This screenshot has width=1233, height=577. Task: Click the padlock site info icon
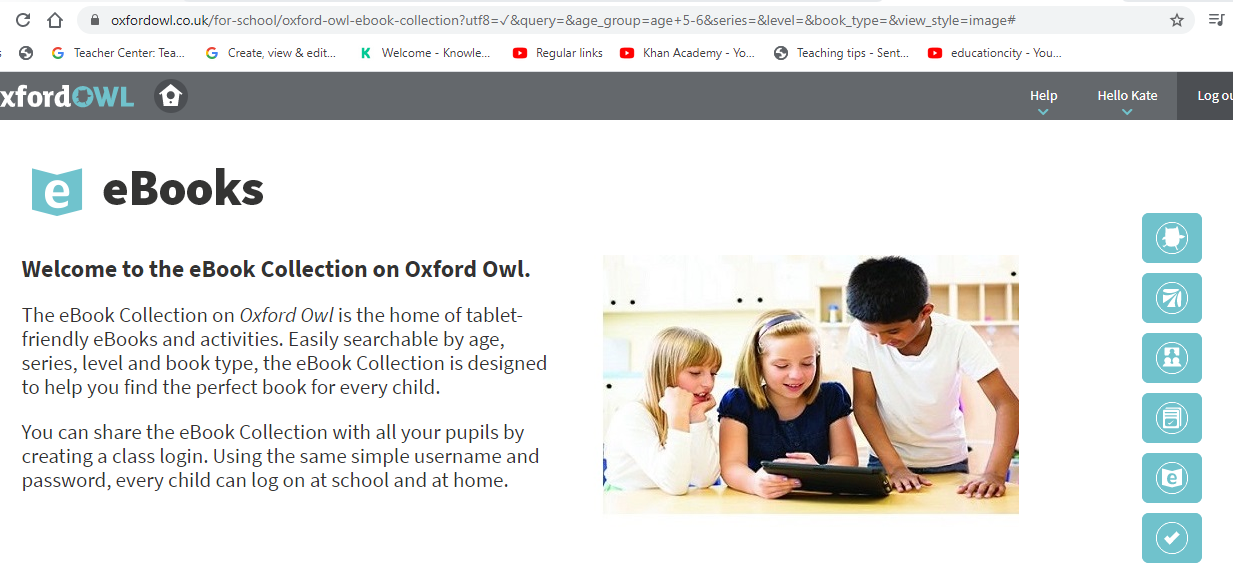tap(95, 20)
